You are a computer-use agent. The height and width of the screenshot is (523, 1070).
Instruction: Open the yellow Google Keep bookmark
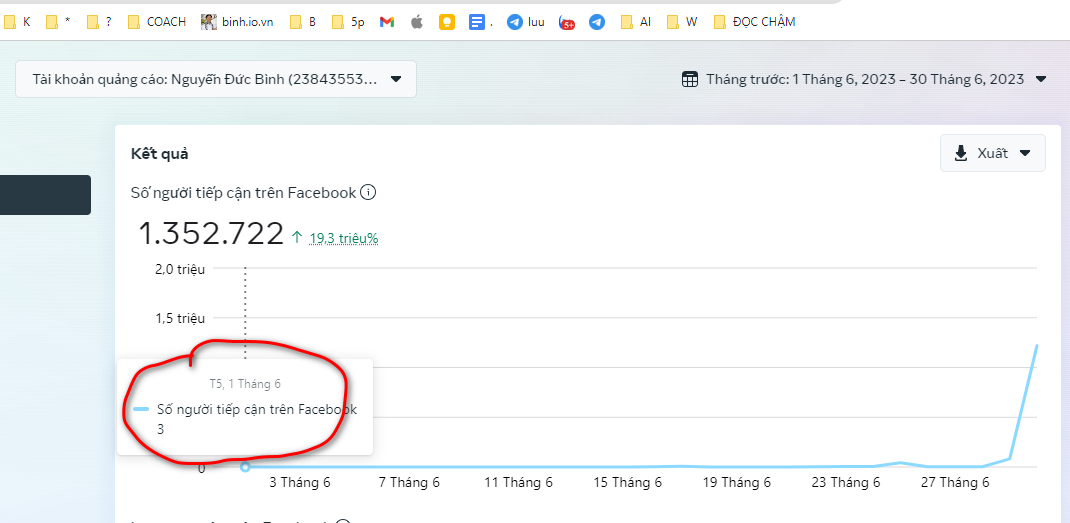[x=447, y=22]
